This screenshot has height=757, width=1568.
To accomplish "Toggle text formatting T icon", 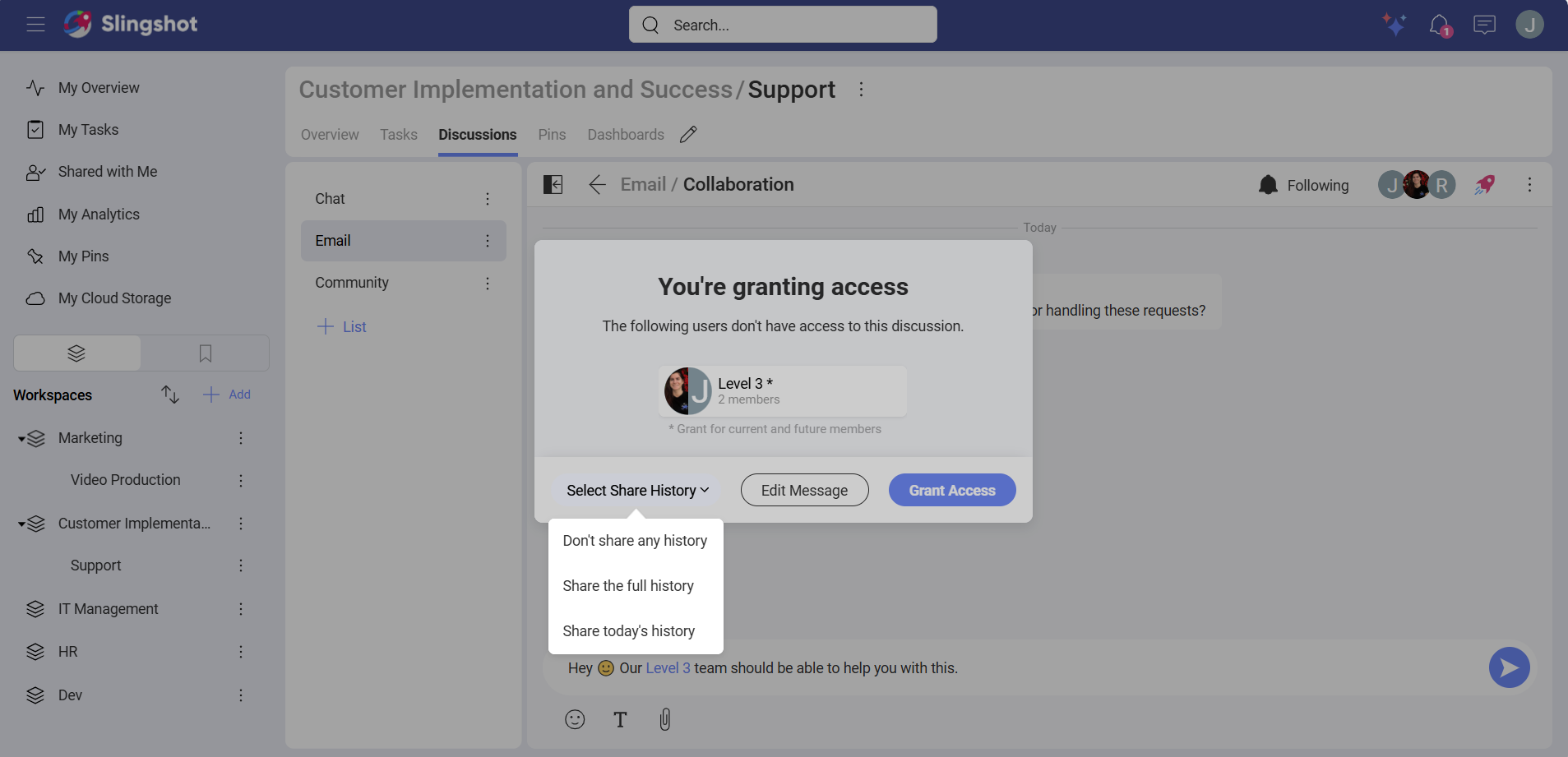I will (620, 720).
